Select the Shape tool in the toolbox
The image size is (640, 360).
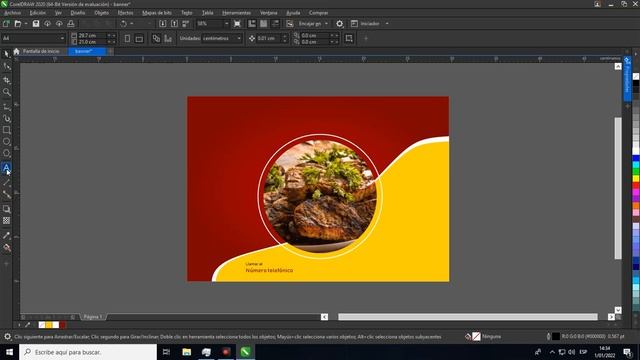(x=7, y=66)
